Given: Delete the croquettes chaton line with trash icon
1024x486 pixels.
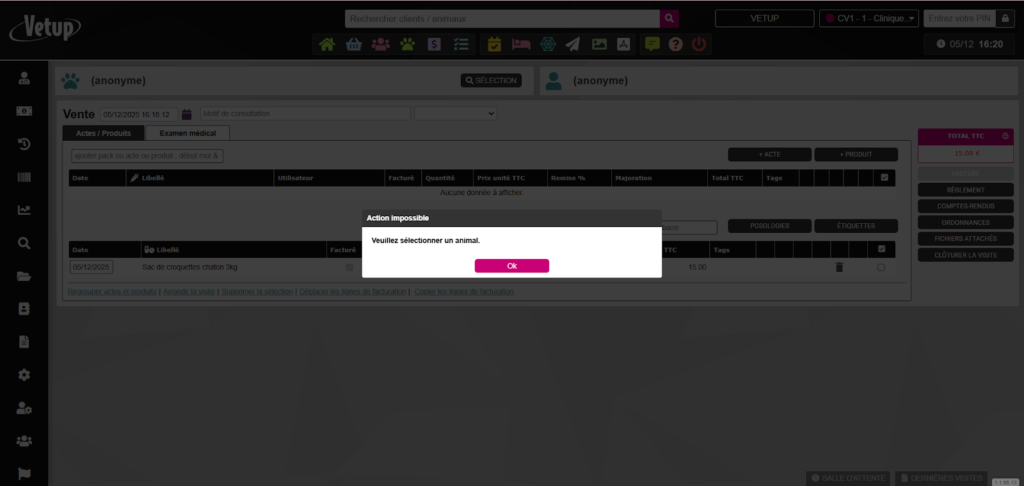Looking at the screenshot, I should pos(839,268).
